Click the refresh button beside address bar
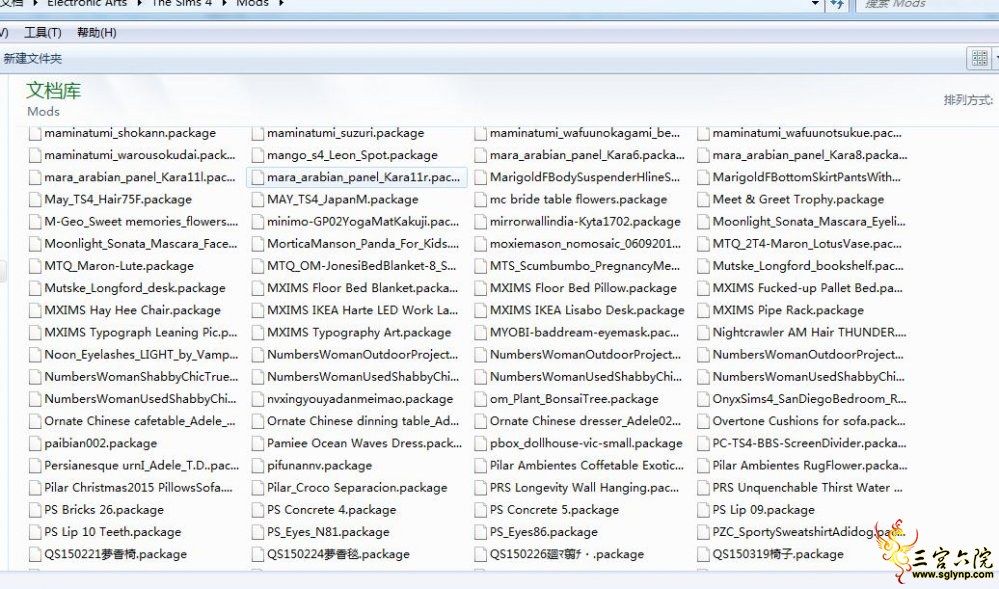 837,4
